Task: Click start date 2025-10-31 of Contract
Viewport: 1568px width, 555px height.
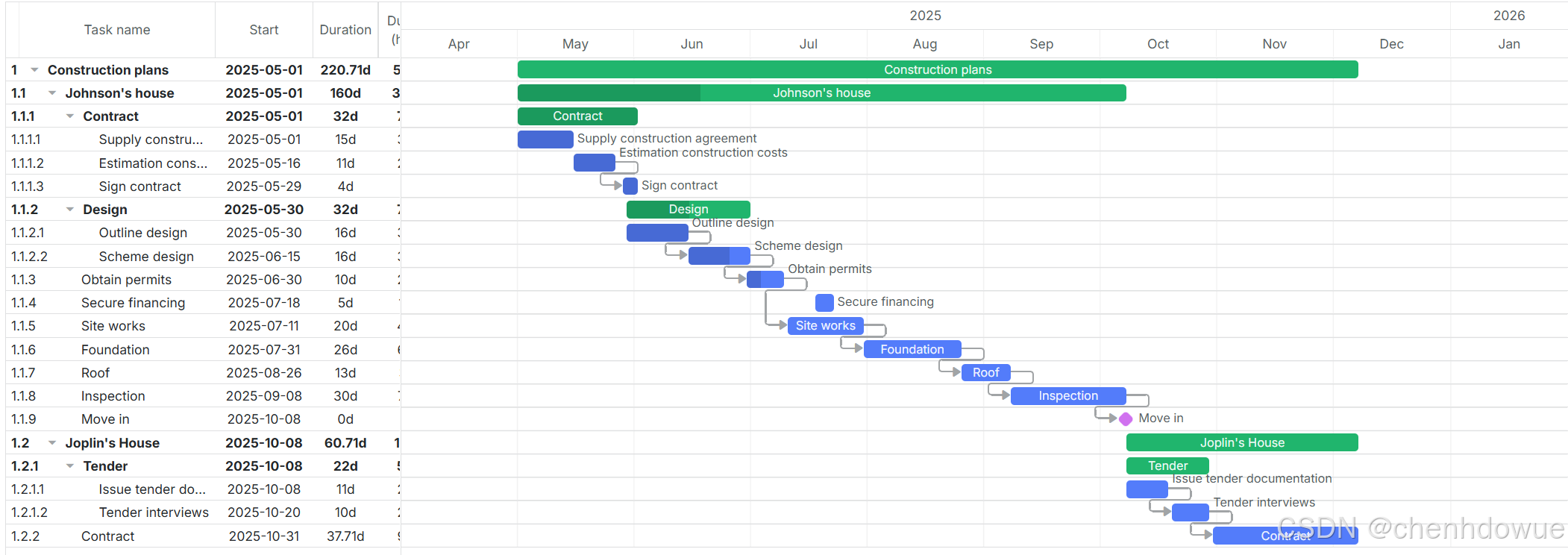Action: point(264,536)
